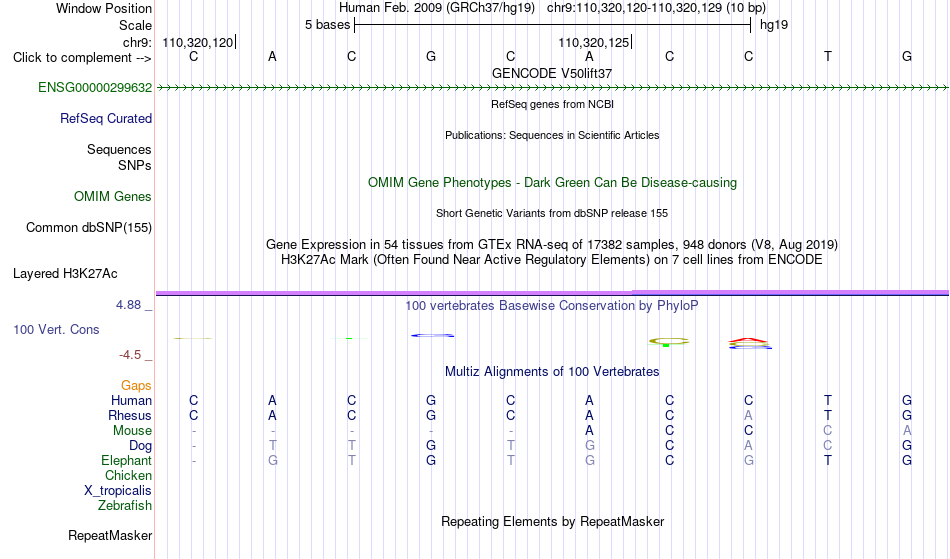Click 'RefSeq genes from NCBI' title

pos(553,104)
